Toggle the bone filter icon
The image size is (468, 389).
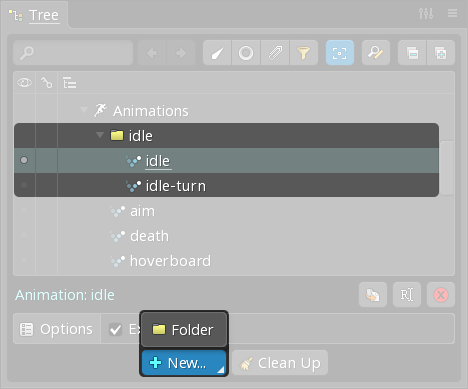[x=217, y=53]
